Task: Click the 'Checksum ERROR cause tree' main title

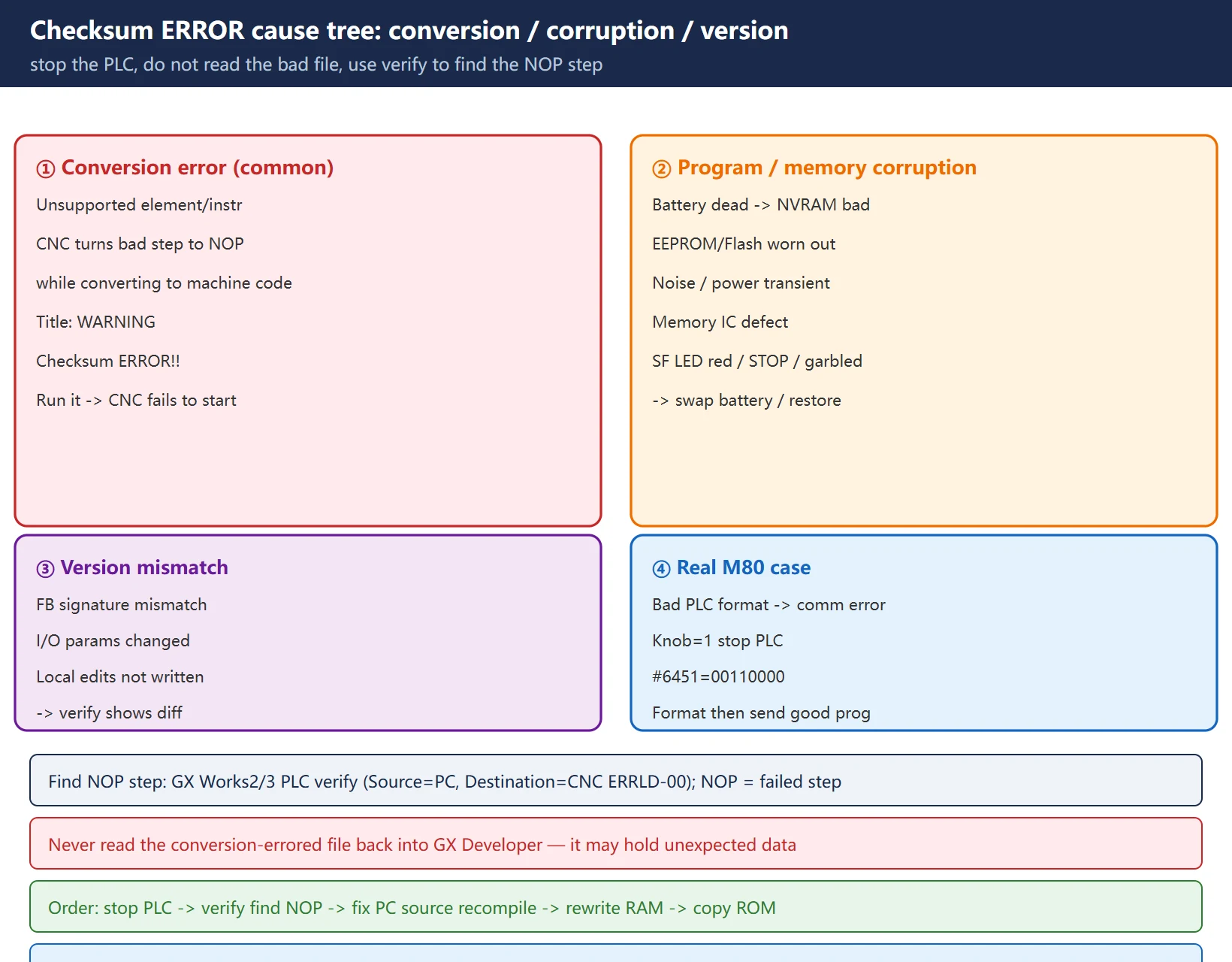Action: [409, 30]
